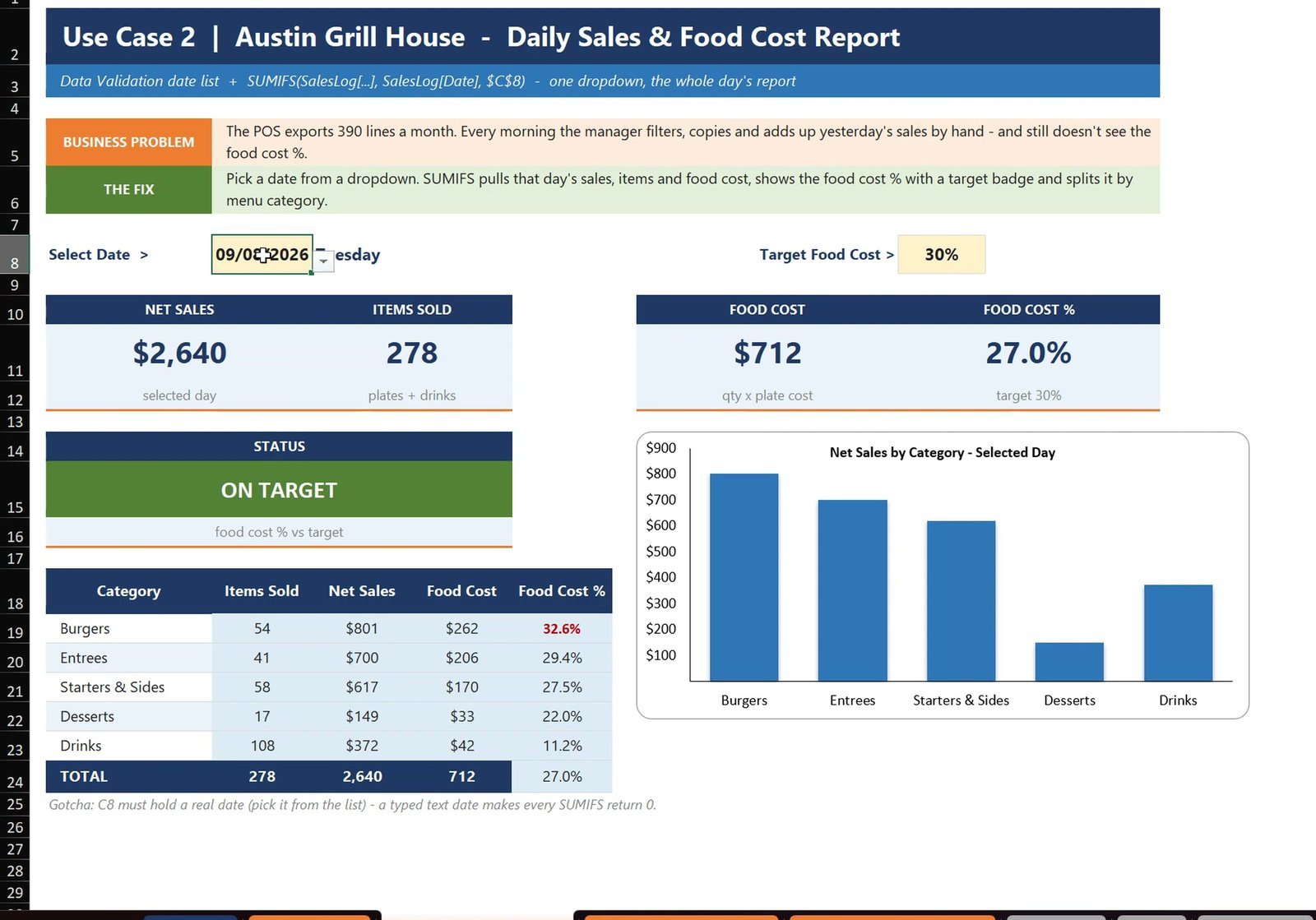Click the Target Food Cost 30% cell
Image resolution: width=1316 pixels, height=920 pixels.
coord(941,255)
